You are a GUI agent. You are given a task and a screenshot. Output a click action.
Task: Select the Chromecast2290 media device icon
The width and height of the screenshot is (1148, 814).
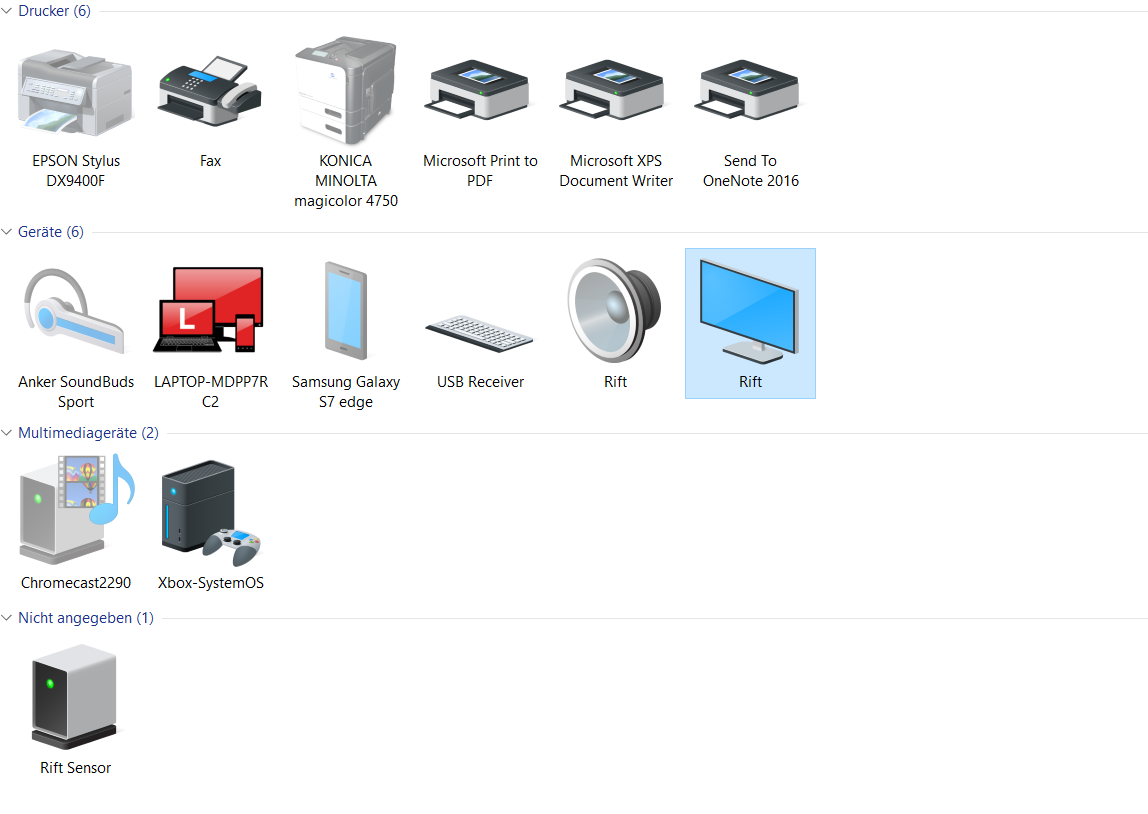coord(77,509)
